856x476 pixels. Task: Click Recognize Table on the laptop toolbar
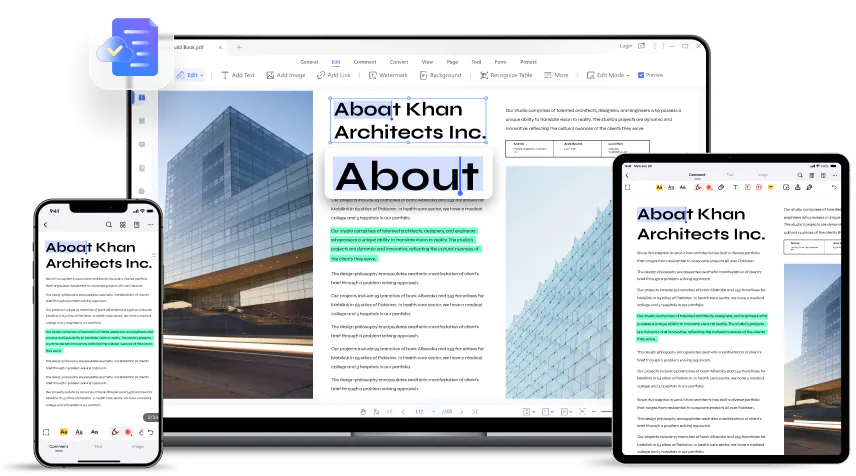pos(506,75)
